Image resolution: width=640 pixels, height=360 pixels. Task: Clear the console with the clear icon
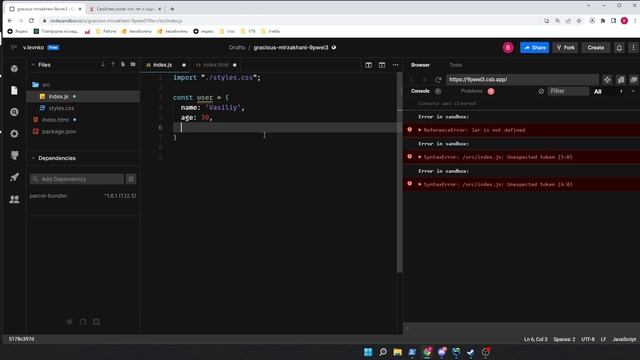pyautogui.click(x=541, y=91)
